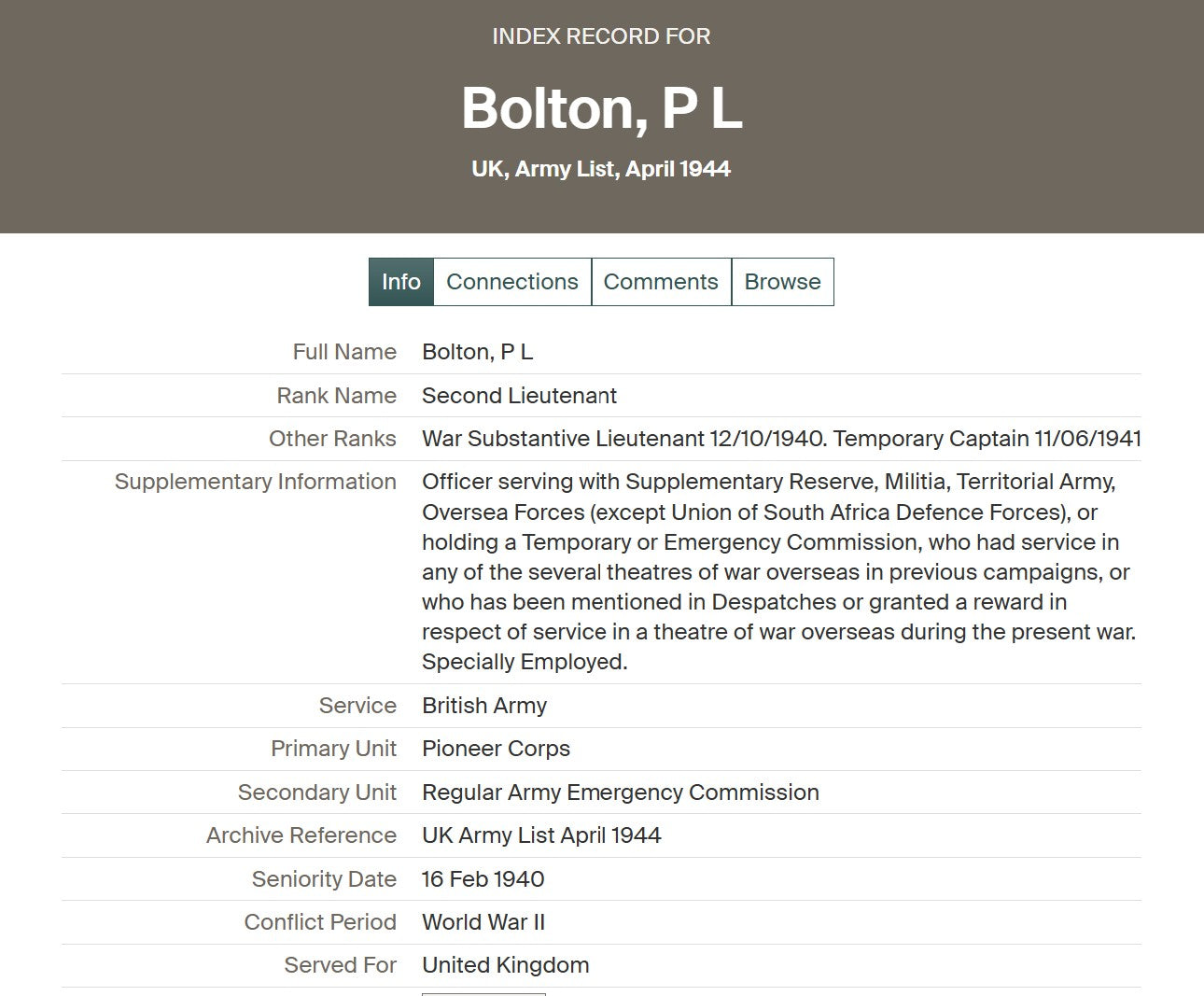Click the 16 Feb 1940 seniority date
The image size is (1204, 996).
point(483,879)
